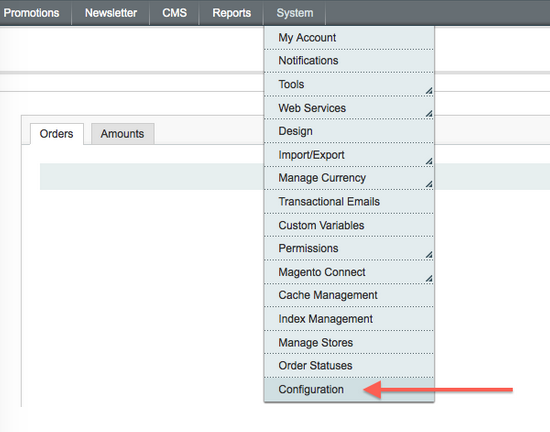Open the Notifications menu entry
The image size is (550, 432).
(349, 61)
